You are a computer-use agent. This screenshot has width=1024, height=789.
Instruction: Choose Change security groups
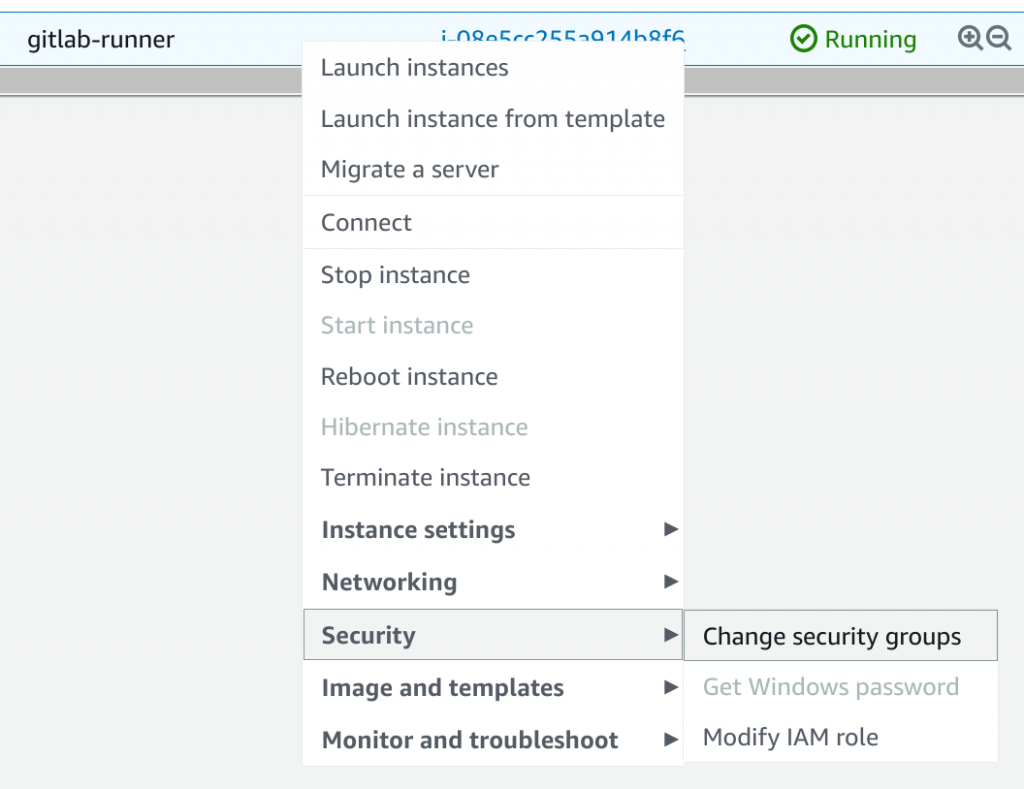pos(840,636)
